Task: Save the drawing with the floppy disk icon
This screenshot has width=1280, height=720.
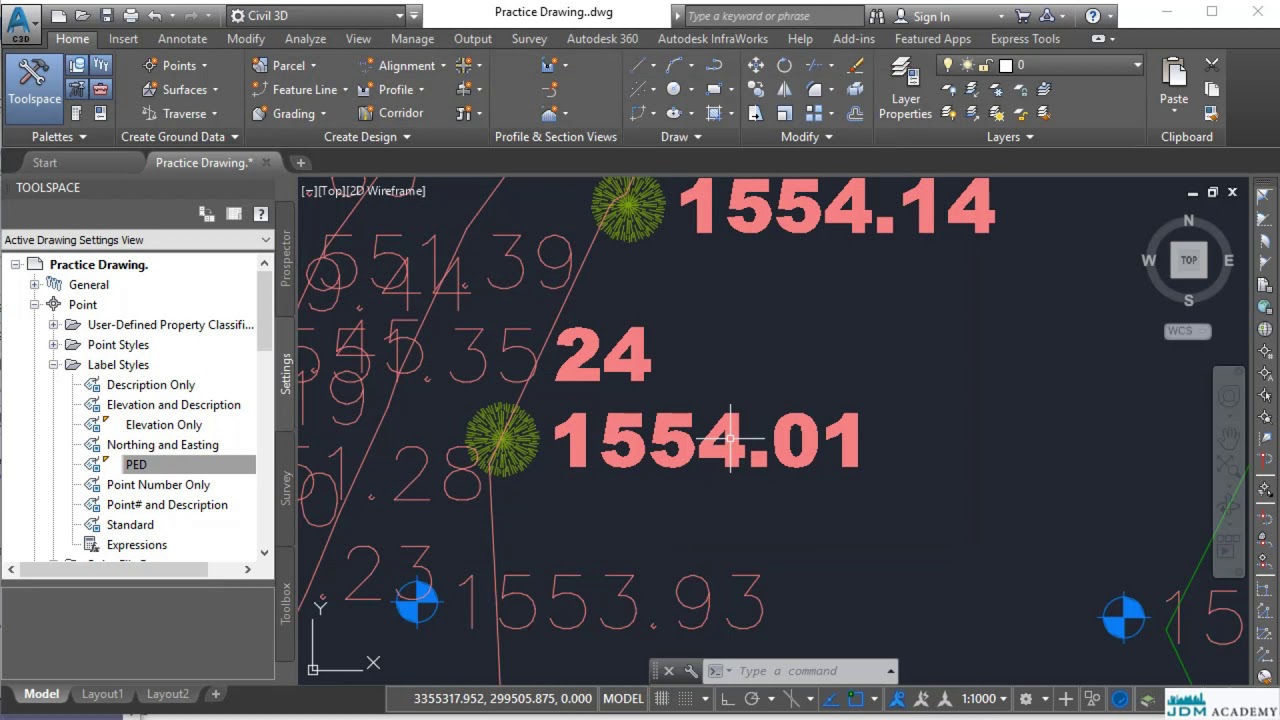Action: point(107,16)
